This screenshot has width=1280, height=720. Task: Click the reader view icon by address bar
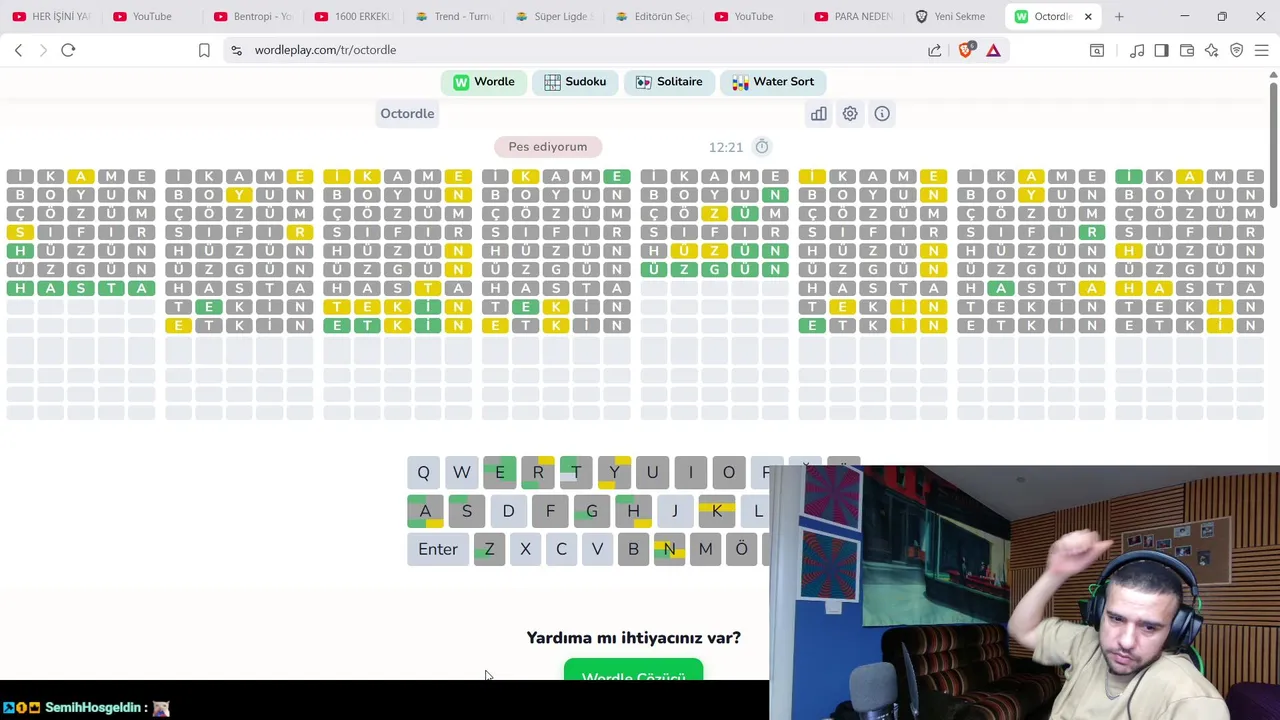[x=1097, y=50]
